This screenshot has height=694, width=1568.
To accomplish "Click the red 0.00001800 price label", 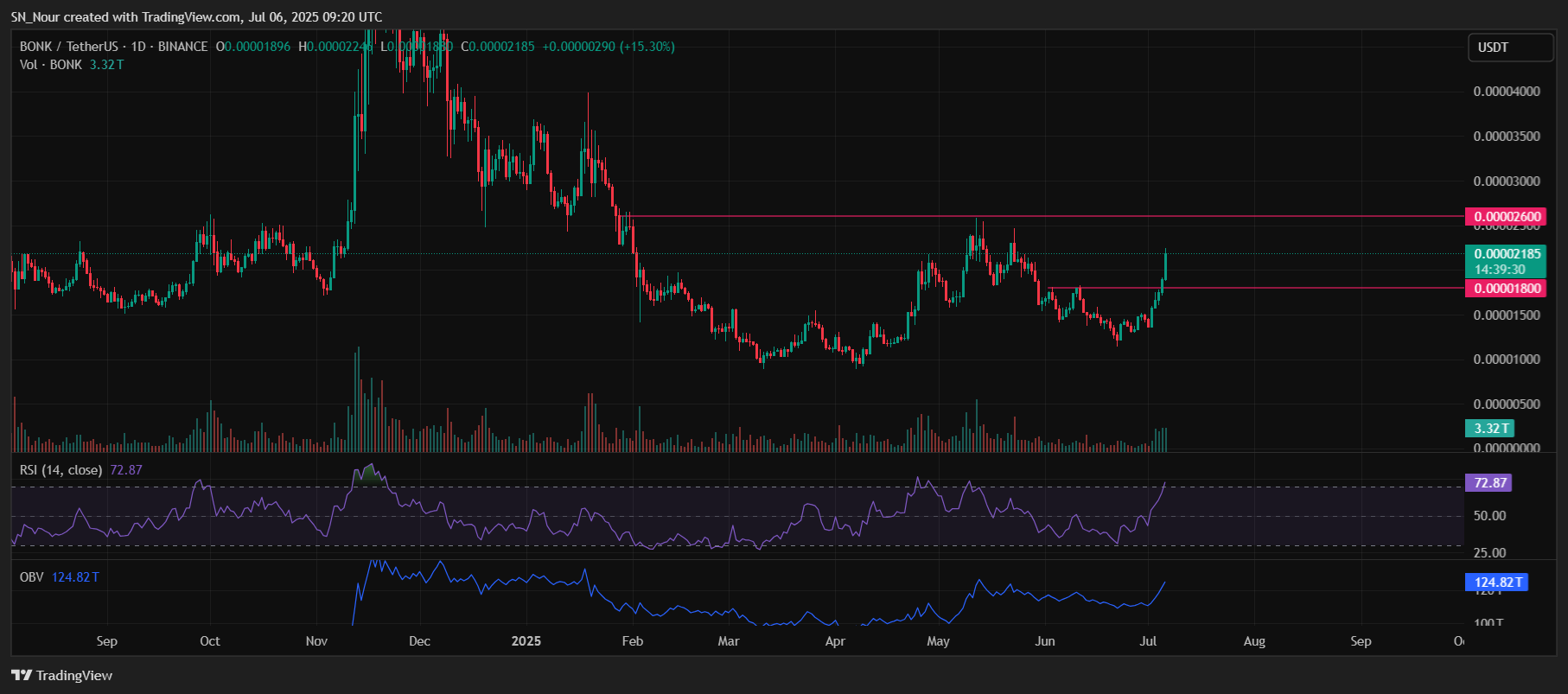I will pyautogui.click(x=1506, y=289).
